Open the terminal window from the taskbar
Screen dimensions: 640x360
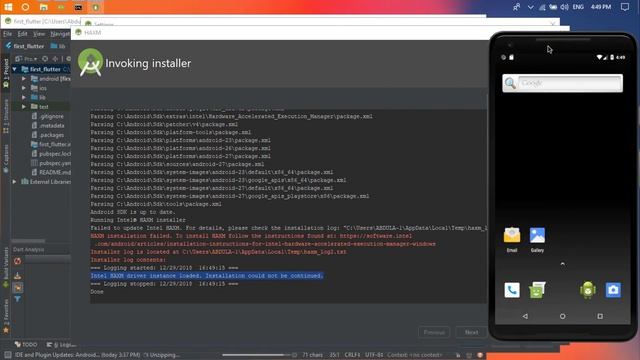point(78,7)
